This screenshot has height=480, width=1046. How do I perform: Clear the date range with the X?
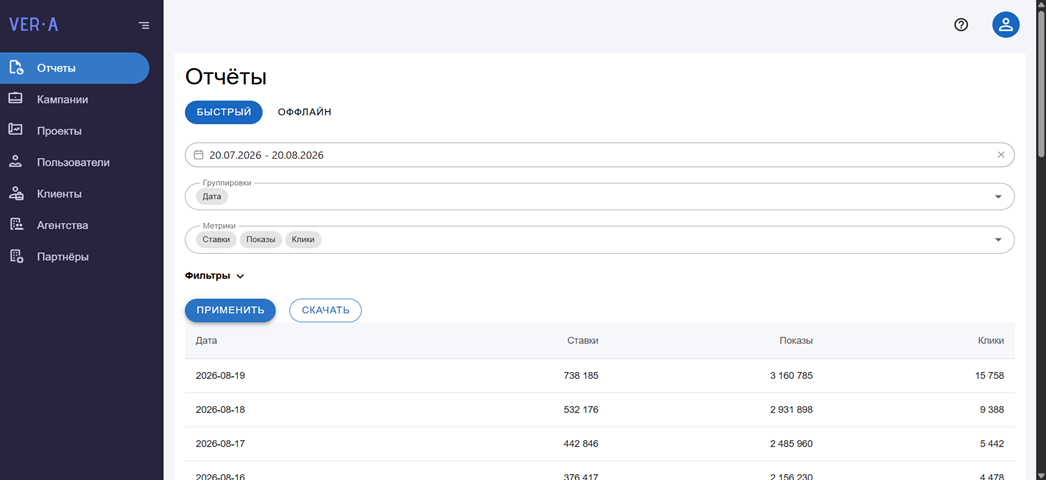coord(1001,155)
